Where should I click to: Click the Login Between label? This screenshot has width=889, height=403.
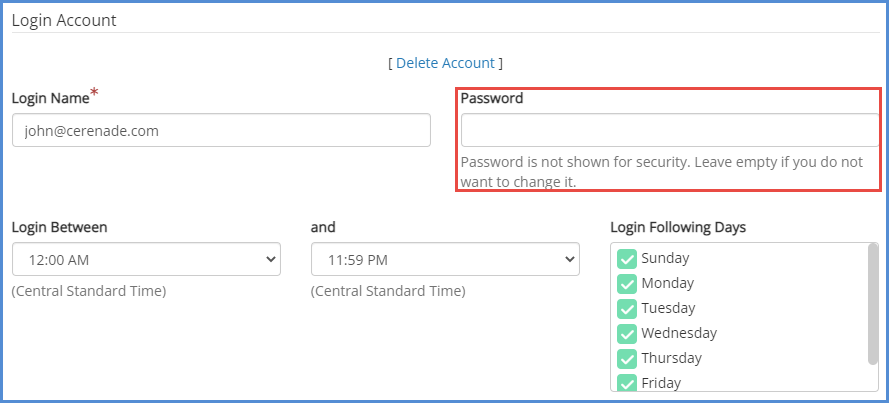[59, 227]
